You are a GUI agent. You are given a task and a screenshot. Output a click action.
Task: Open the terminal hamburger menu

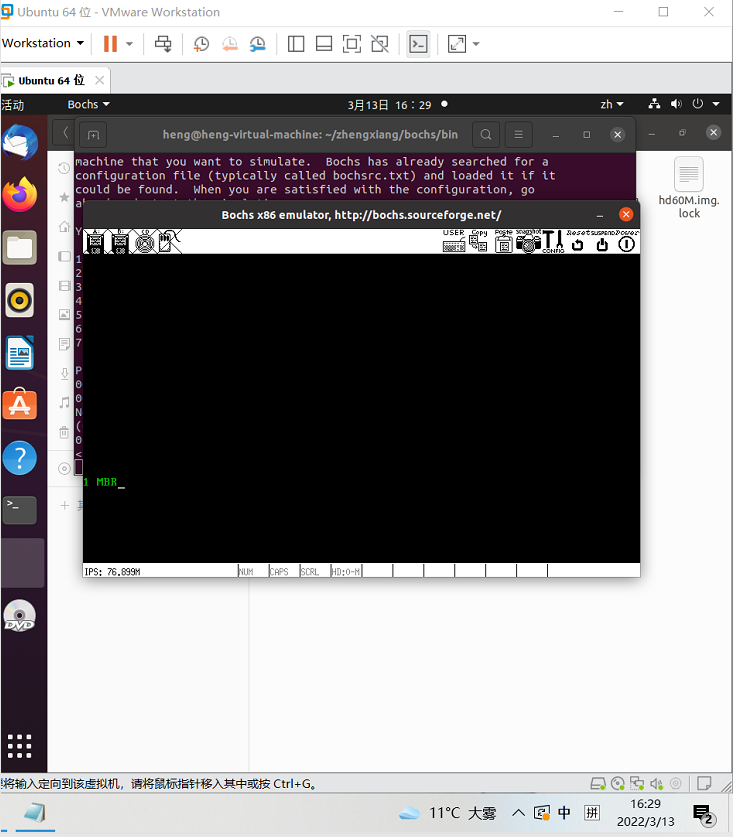[x=518, y=135]
